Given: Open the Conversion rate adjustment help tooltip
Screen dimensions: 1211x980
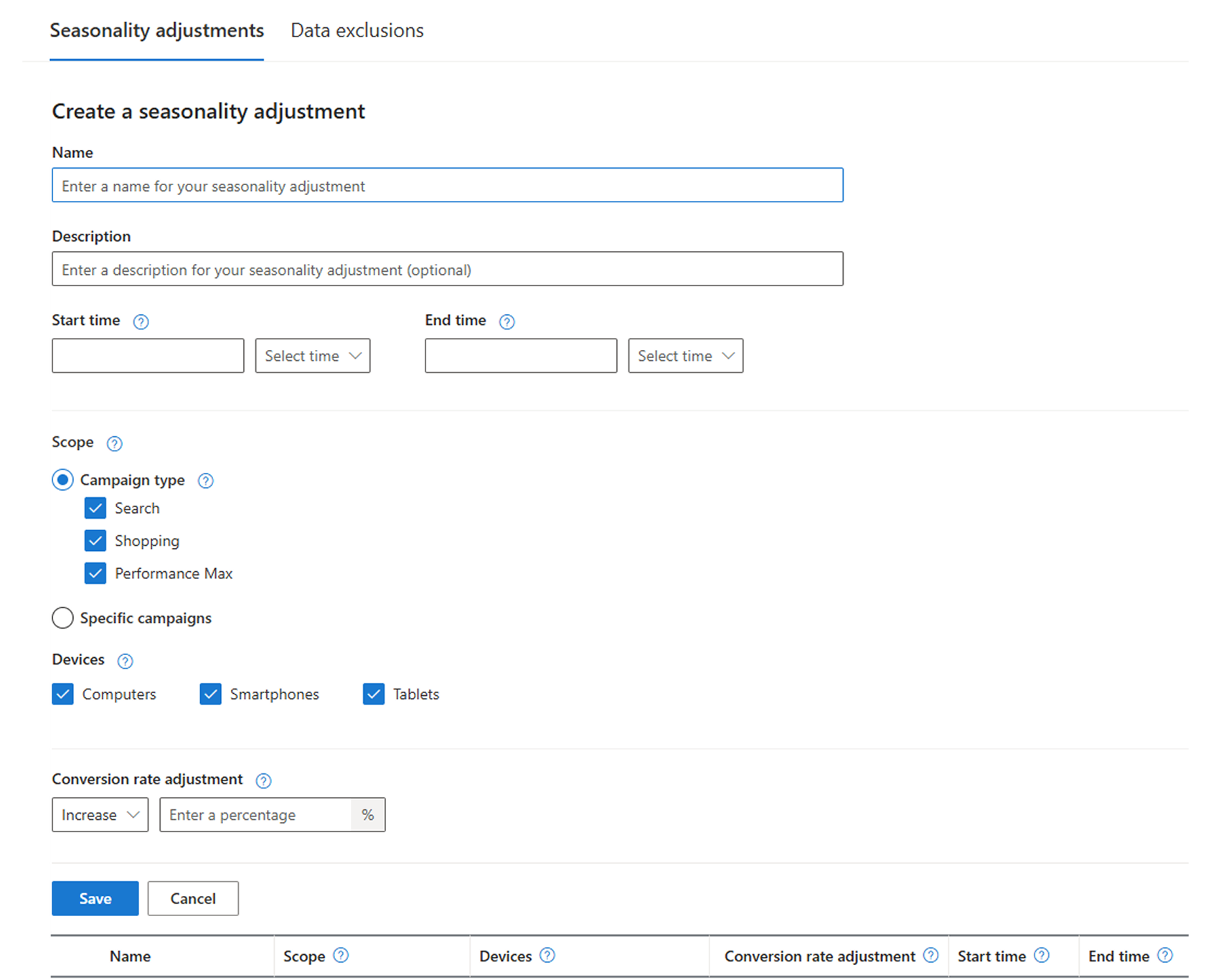Looking at the screenshot, I should [263, 780].
